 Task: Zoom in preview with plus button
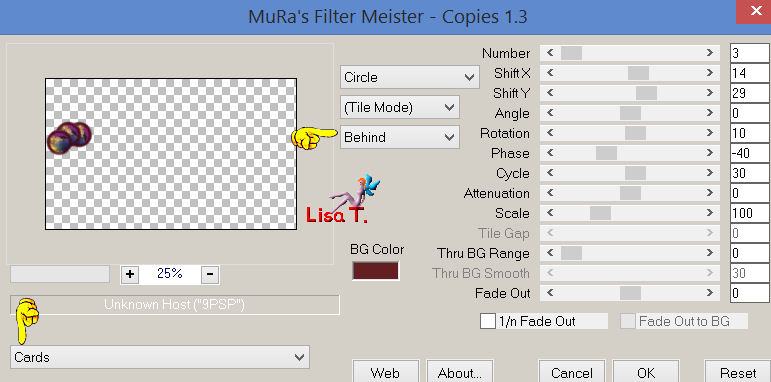[x=130, y=274]
